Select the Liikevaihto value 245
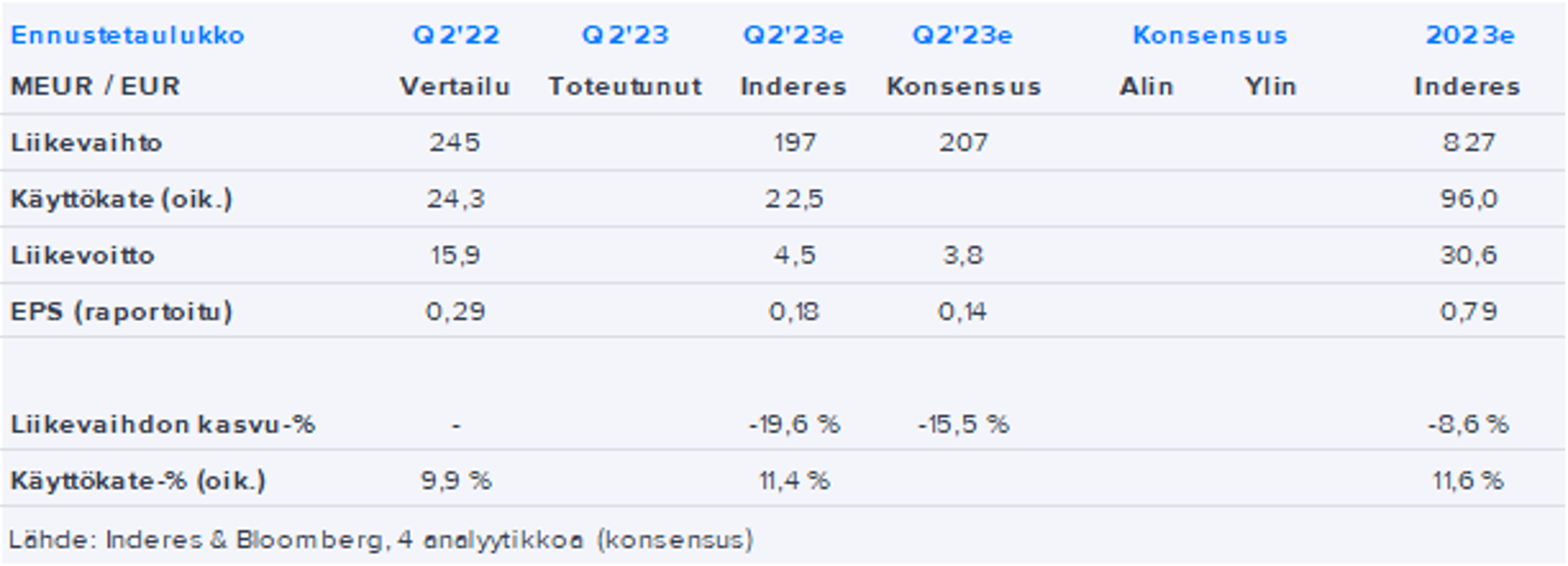Screen dimensions: 1568x566 click(455, 143)
